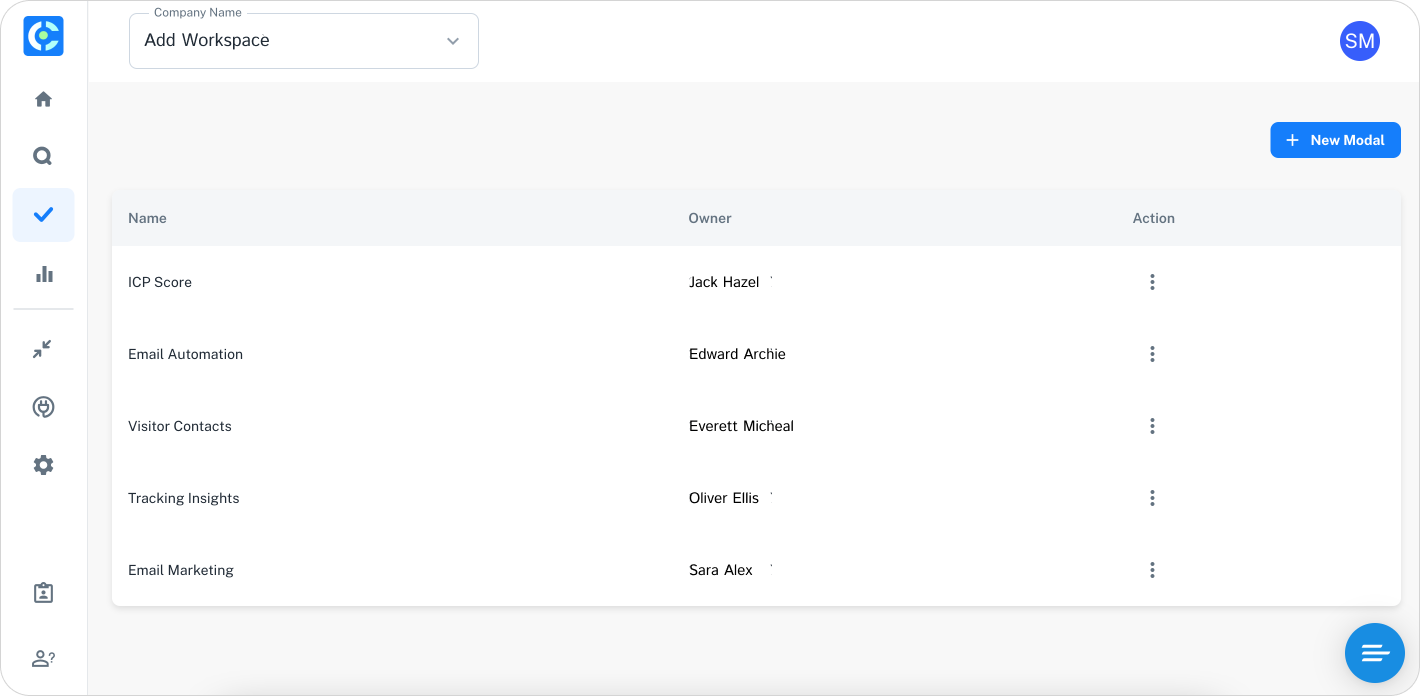1420x696 pixels.
Task: Click the New Modal button
Action: point(1335,140)
